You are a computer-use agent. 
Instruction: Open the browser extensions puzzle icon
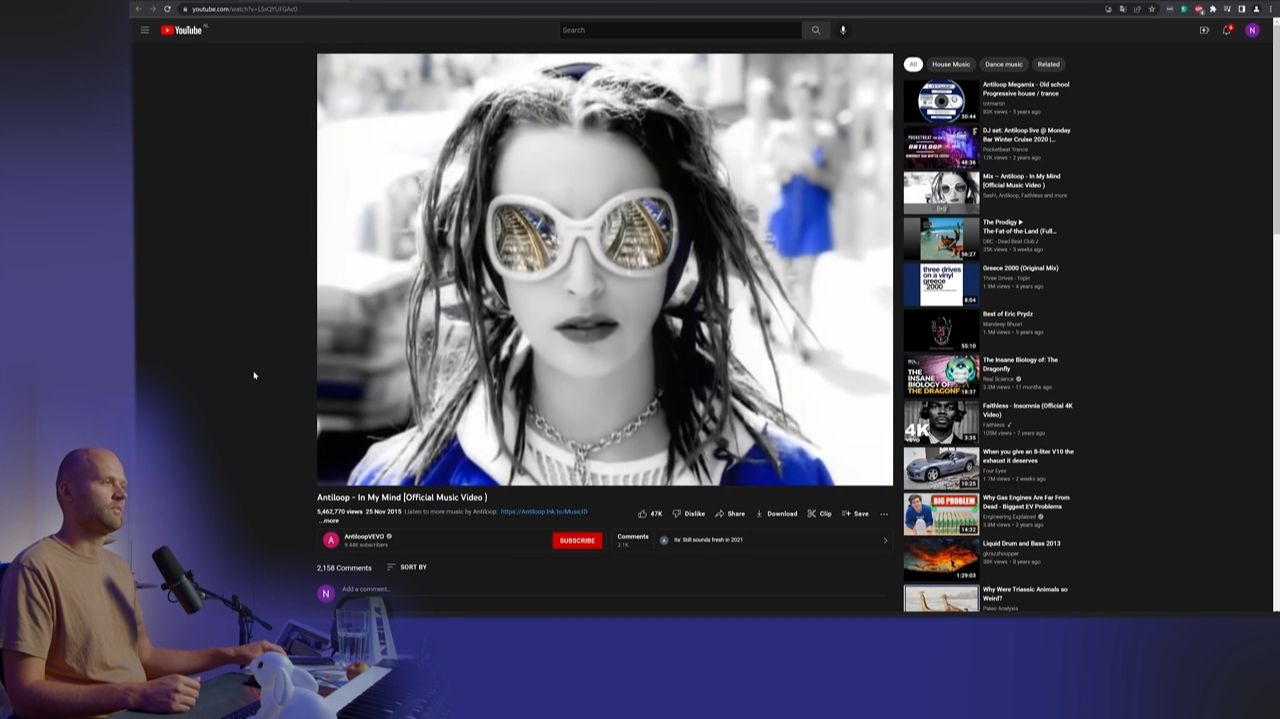[1213, 9]
